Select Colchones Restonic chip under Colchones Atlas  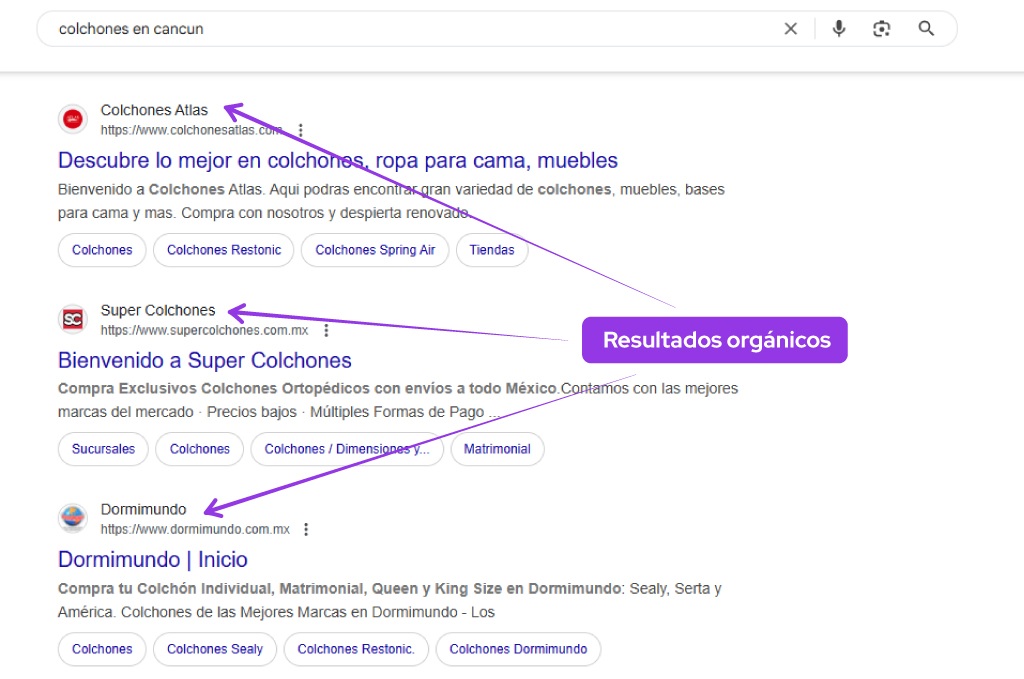coord(224,250)
